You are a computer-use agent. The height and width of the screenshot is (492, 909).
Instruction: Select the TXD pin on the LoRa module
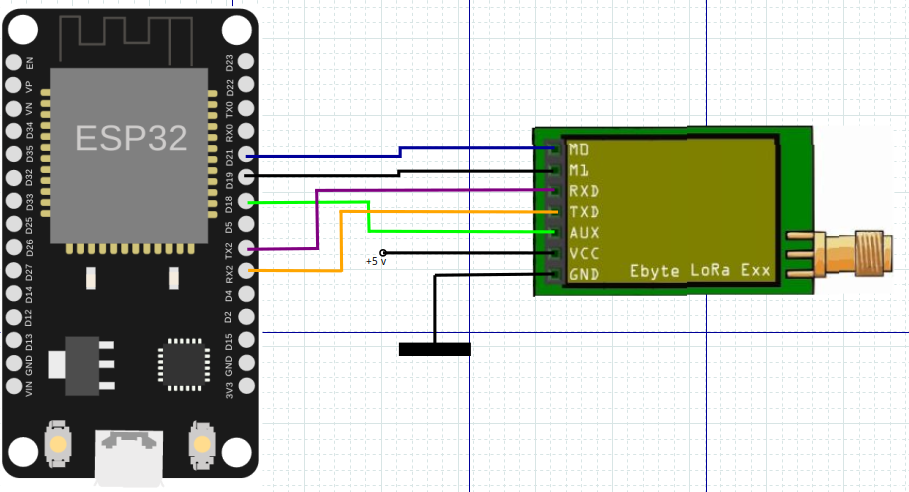pos(554,212)
